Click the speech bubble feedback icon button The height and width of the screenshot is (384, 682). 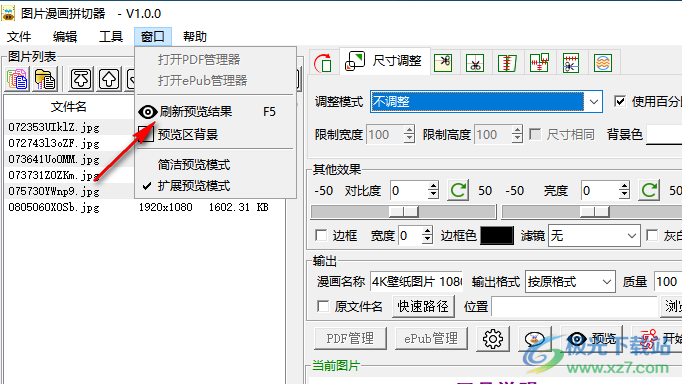535,339
